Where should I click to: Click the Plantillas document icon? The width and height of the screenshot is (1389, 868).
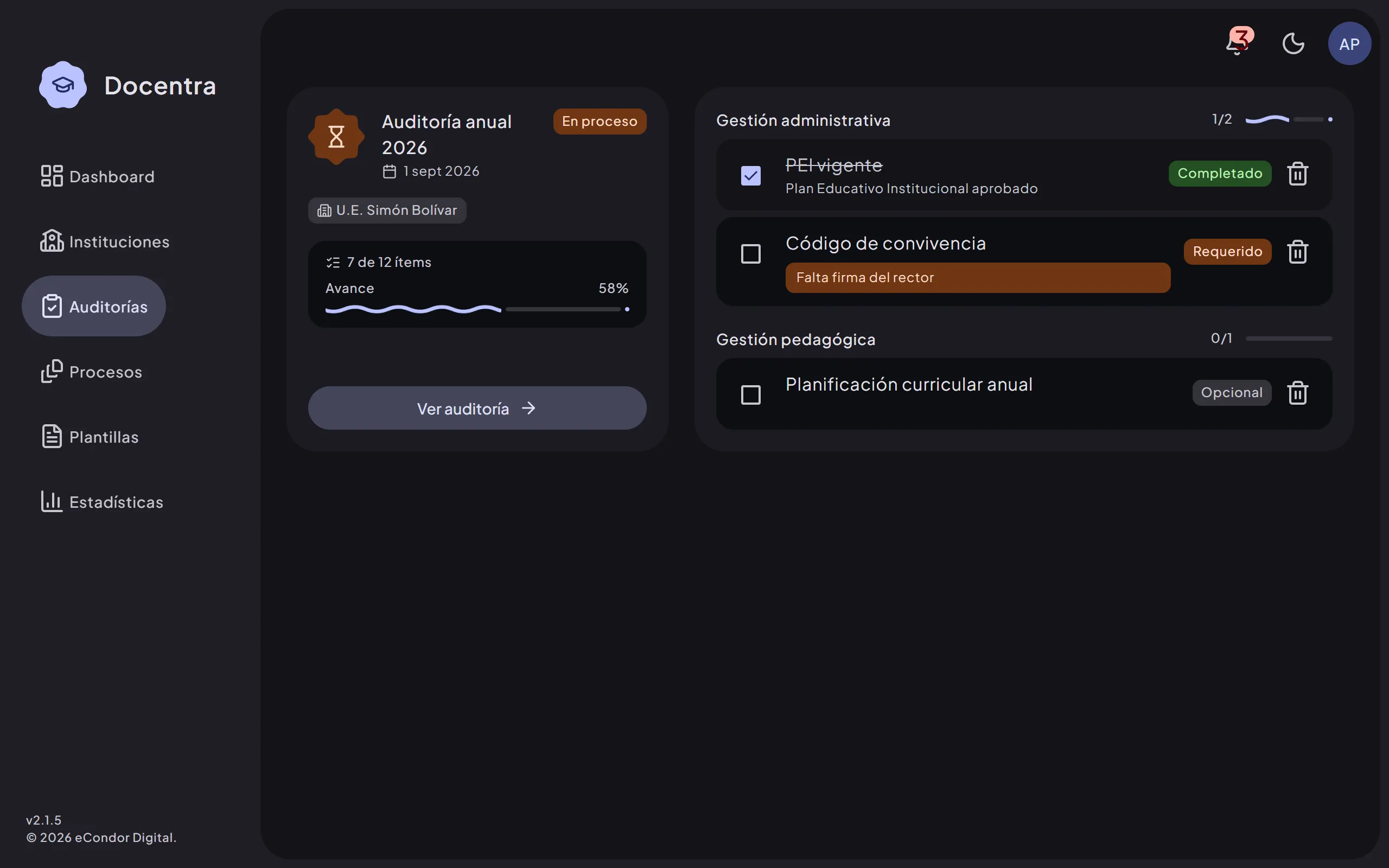click(x=52, y=436)
